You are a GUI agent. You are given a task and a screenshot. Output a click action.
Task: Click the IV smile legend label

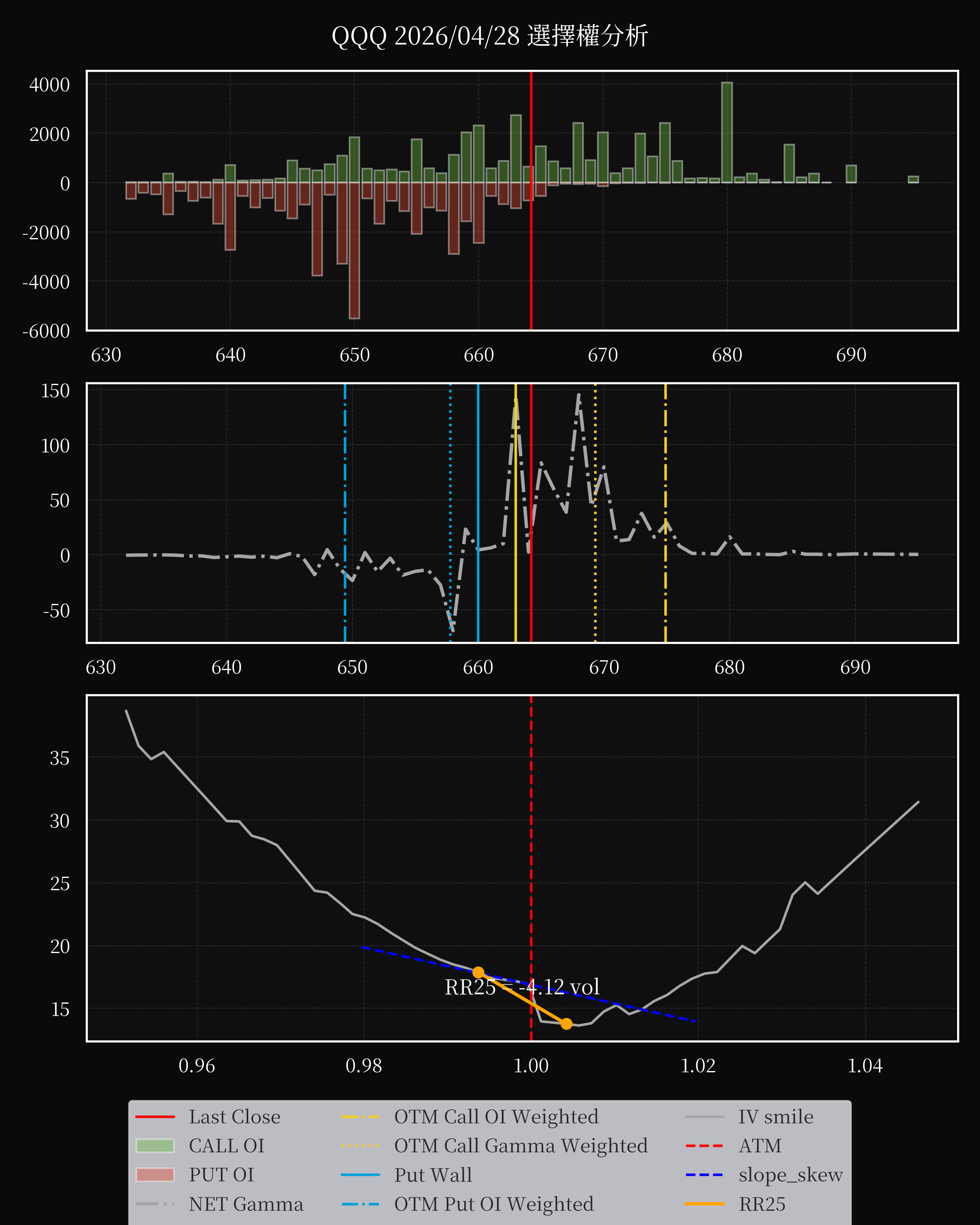tap(776, 1117)
